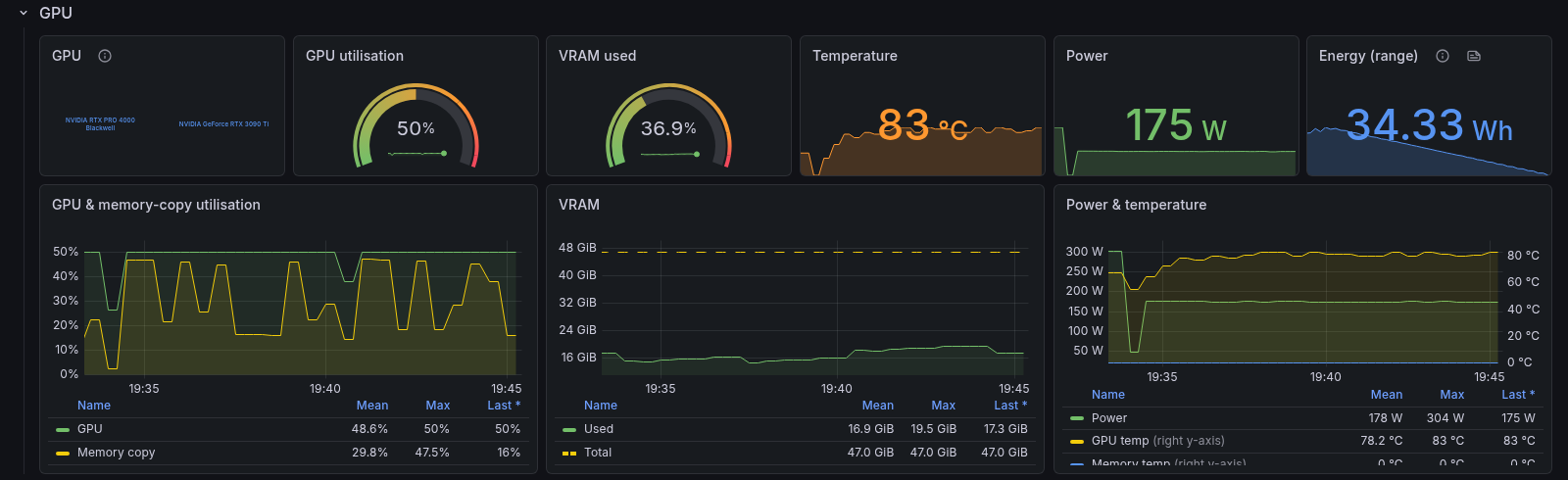Select the NVIDIA RTX PRO 4000 Blackwell label
Screen dimensions: 1568x480
(100, 123)
